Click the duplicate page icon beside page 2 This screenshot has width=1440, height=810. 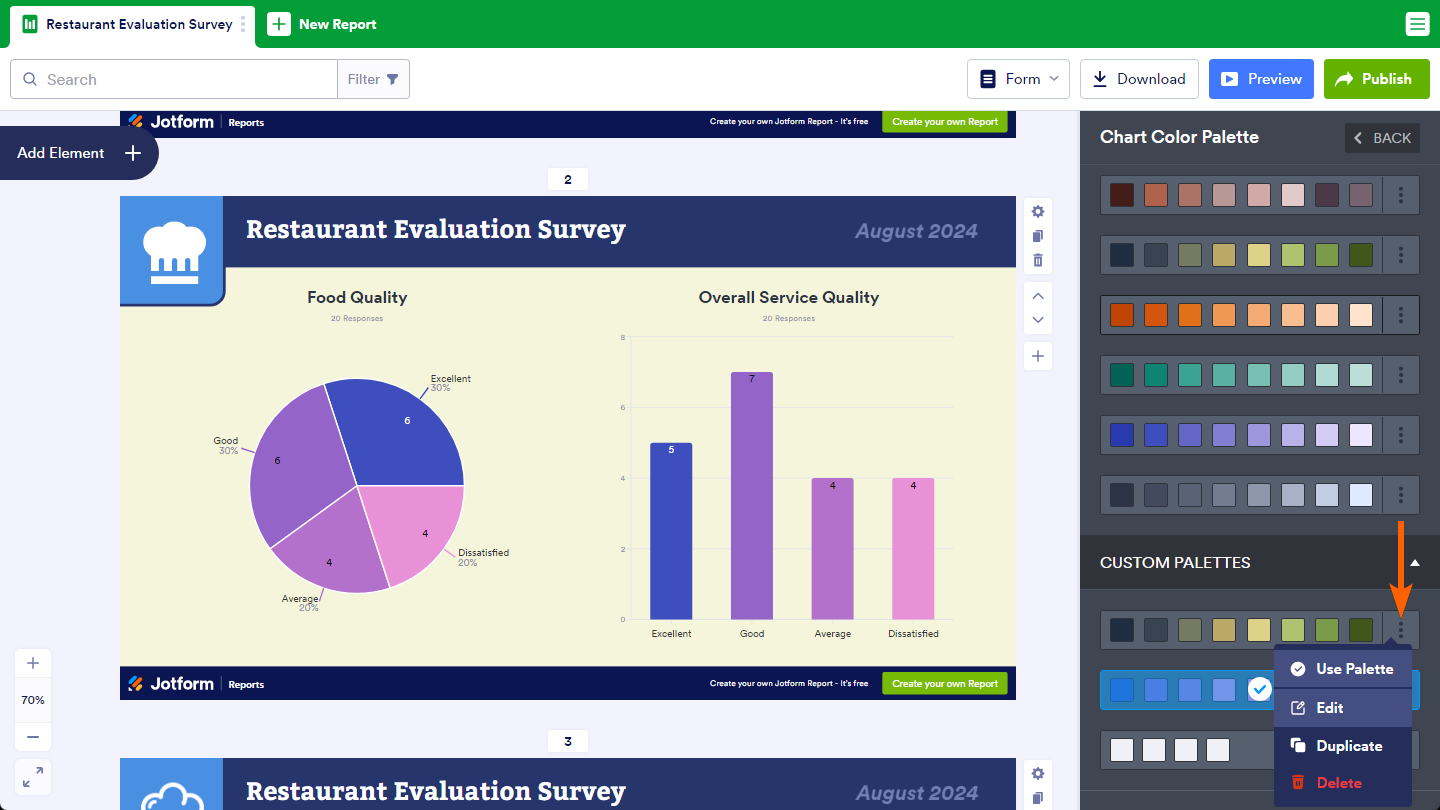click(x=1038, y=236)
